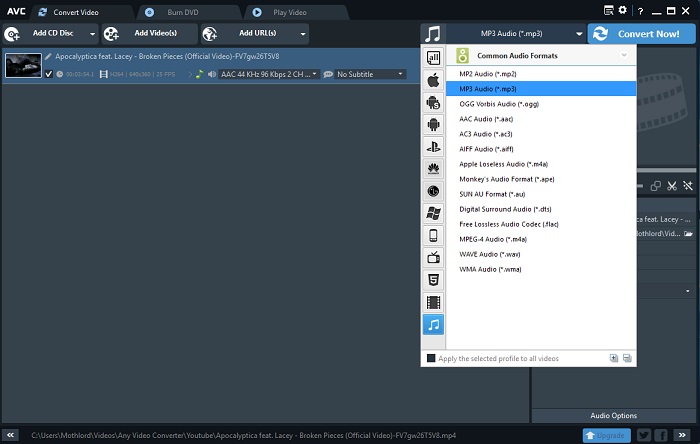Click the effects magic wand icon

coord(688,186)
